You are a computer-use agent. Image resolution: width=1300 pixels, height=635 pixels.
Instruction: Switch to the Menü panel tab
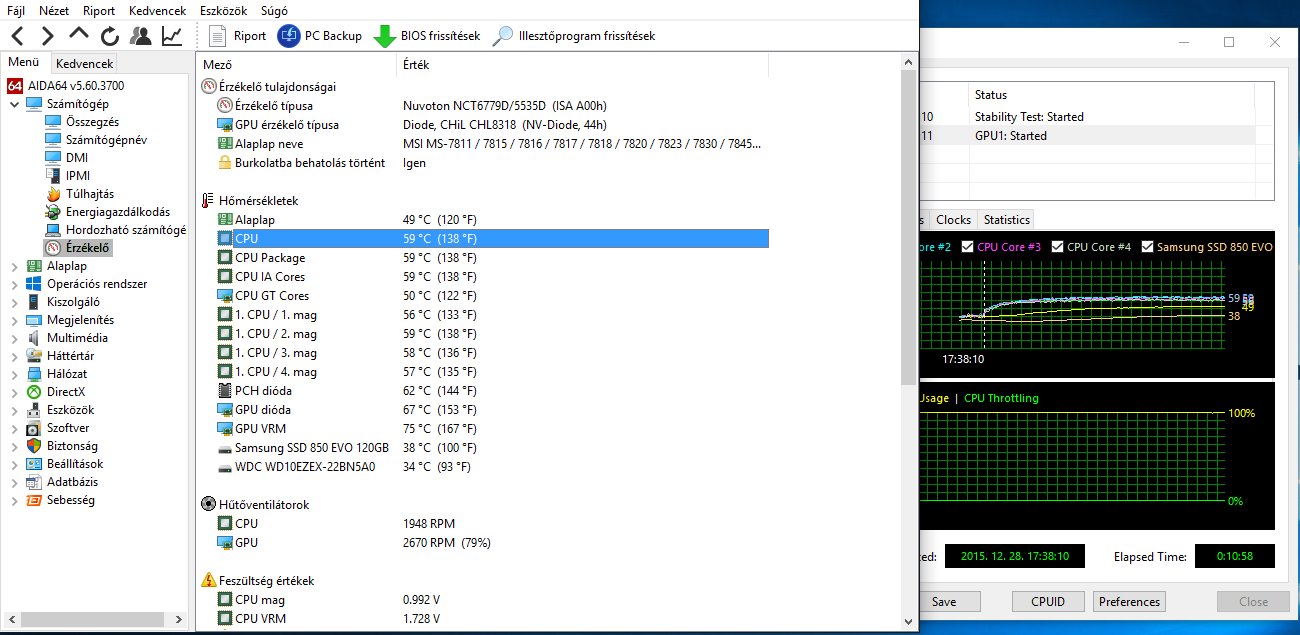pos(24,62)
